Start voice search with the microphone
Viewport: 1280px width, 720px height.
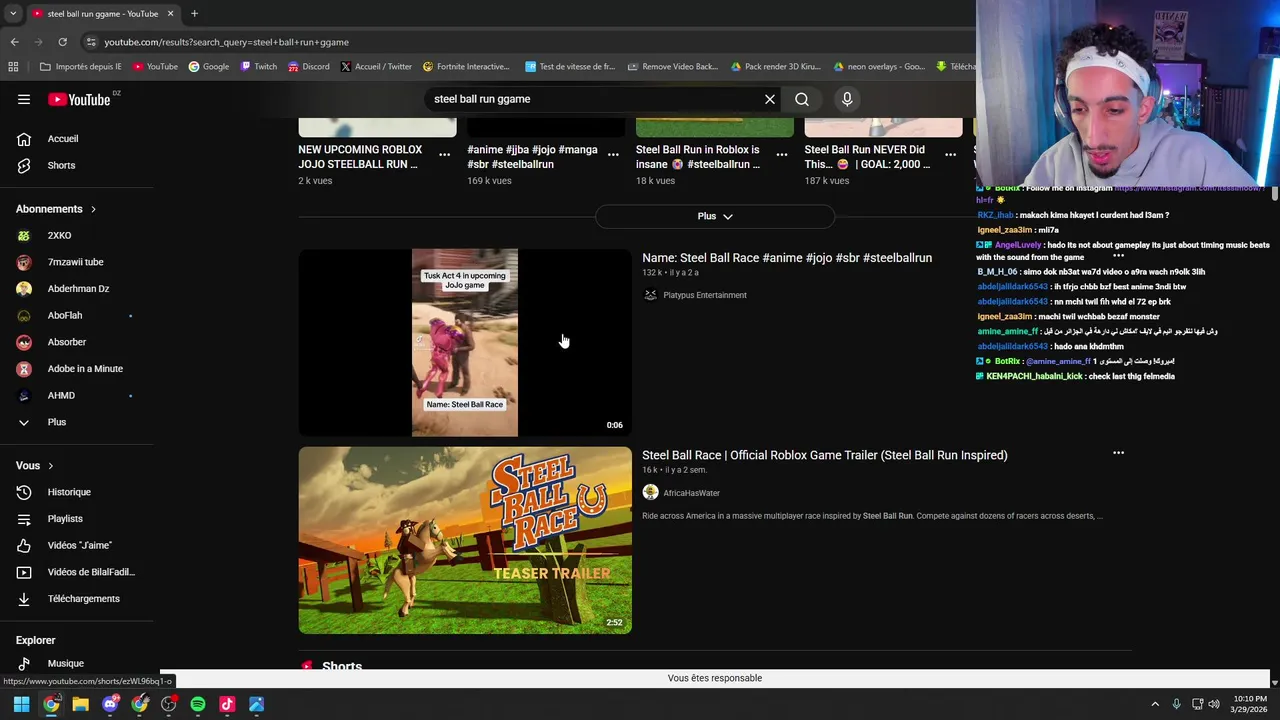click(x=847, y=99)
